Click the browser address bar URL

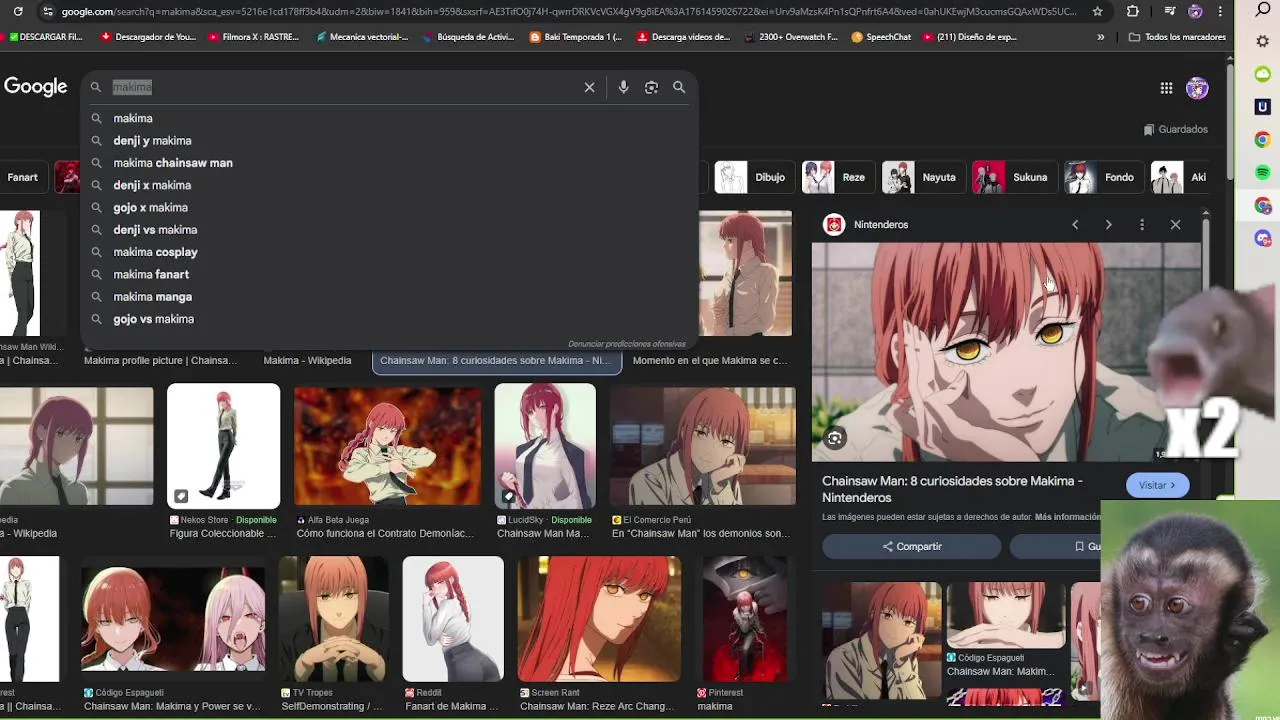tap(568, 11)
